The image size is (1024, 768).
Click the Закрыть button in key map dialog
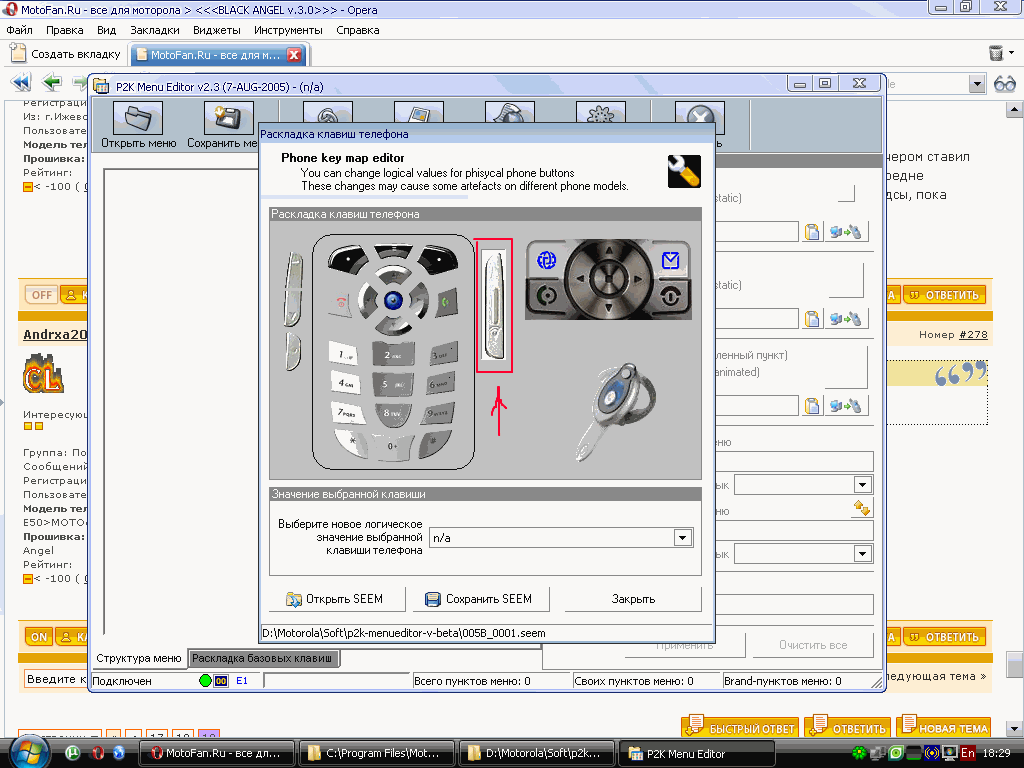pos(633,599)
